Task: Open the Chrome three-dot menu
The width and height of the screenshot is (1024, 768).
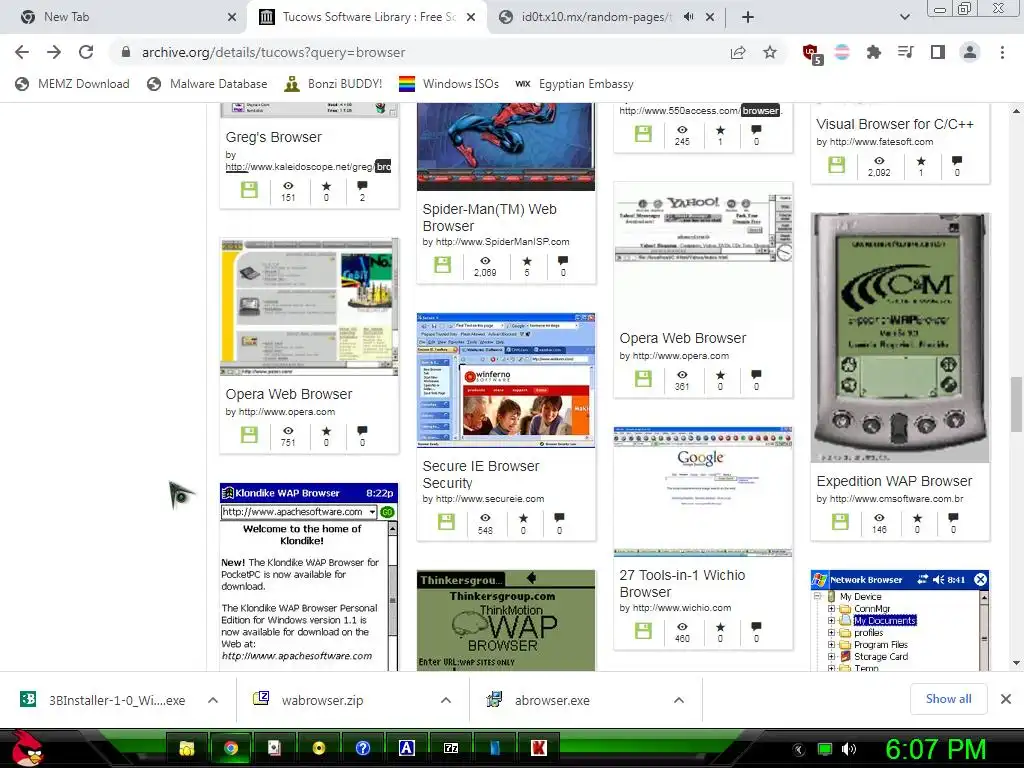Action: (x=1002, y=52)
